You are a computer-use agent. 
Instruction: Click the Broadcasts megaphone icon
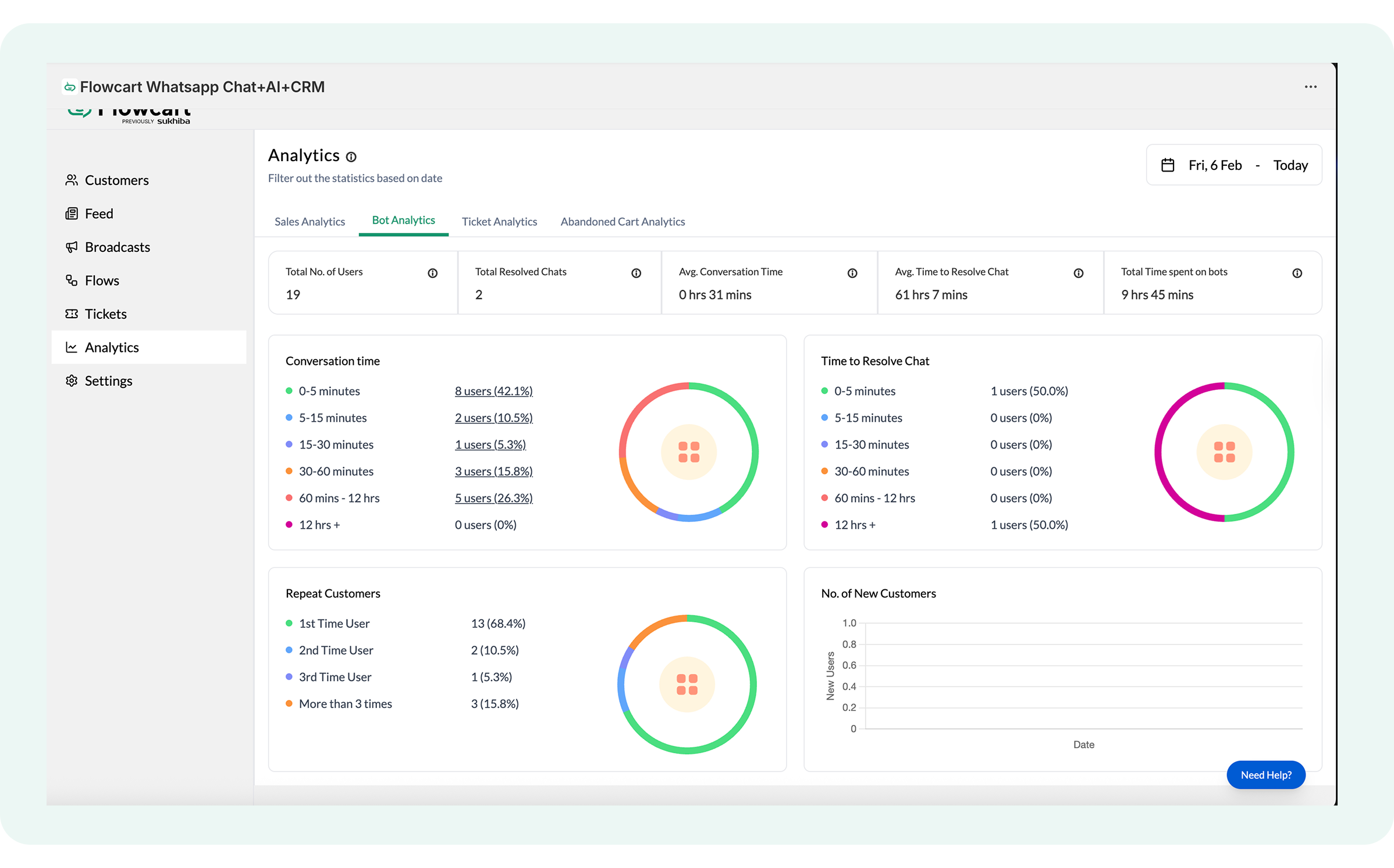(x=72, y=247)
